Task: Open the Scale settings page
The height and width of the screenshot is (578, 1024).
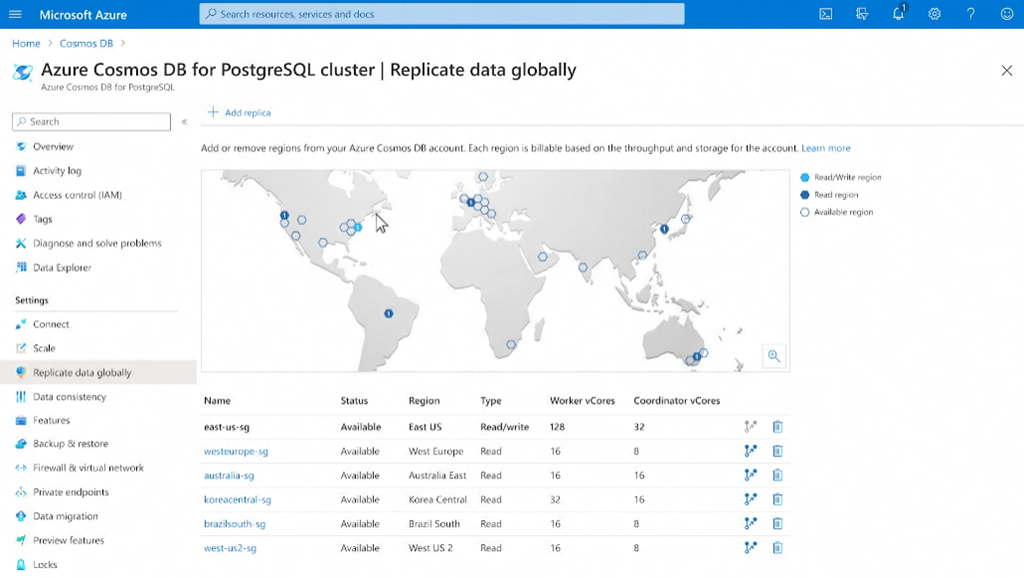Action: (x=44, y=348)
